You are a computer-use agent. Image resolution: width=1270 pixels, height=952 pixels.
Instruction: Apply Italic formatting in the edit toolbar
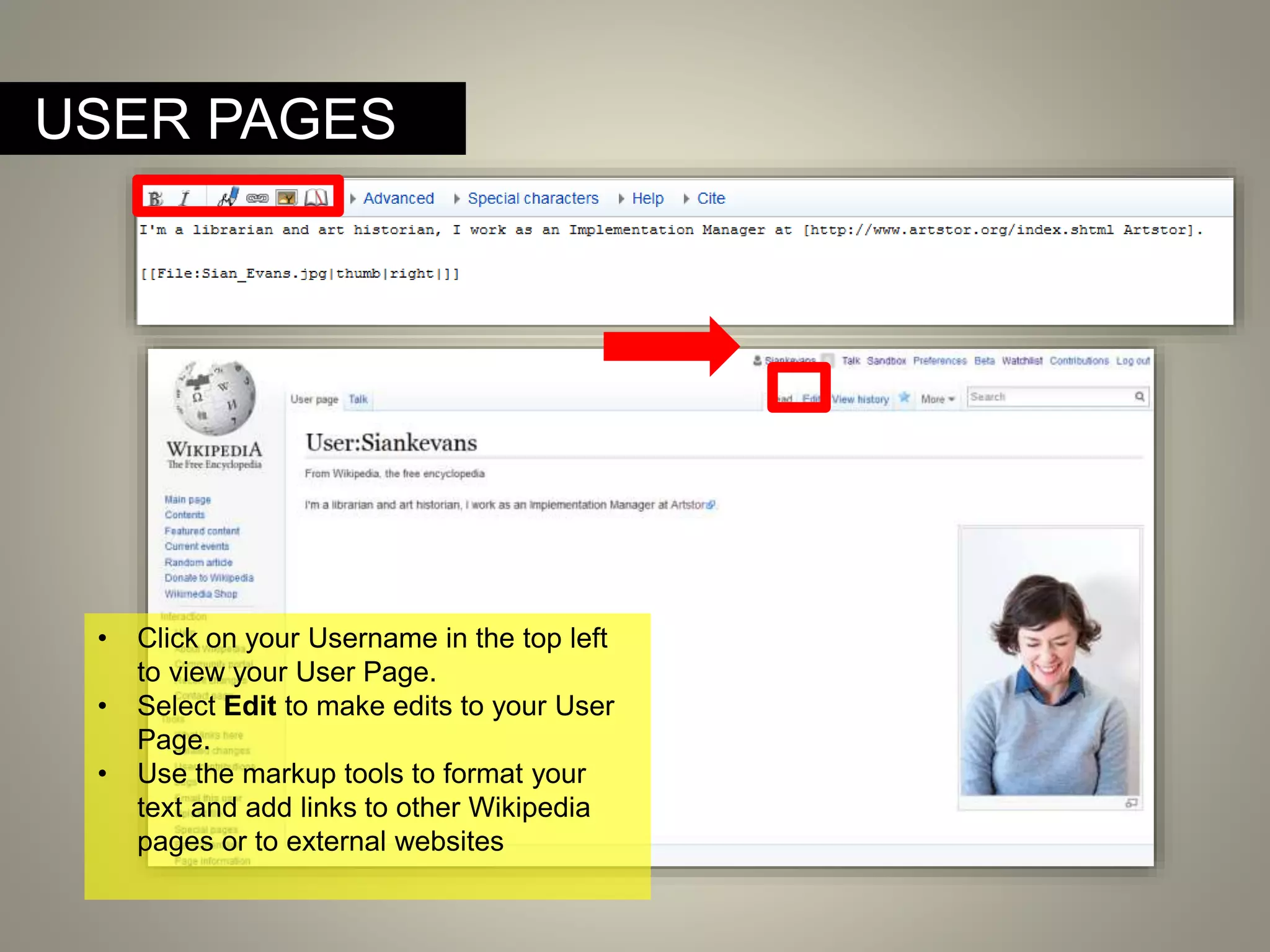pos(184,198)
